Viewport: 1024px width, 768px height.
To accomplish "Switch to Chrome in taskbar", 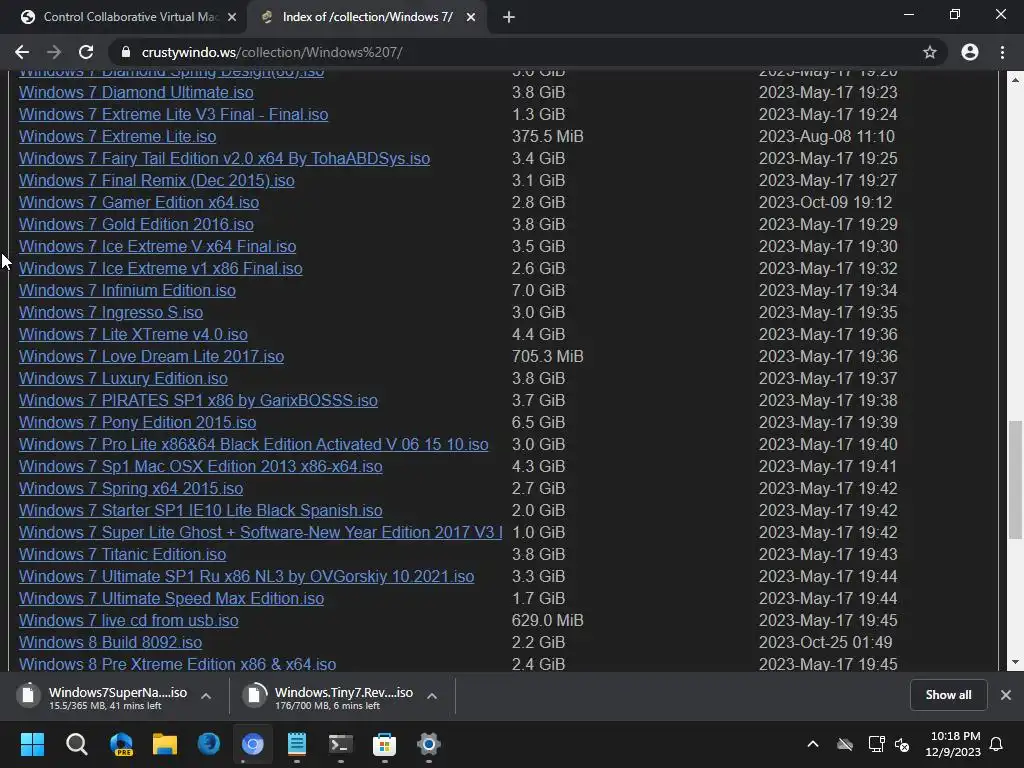I will click(253, 744).
